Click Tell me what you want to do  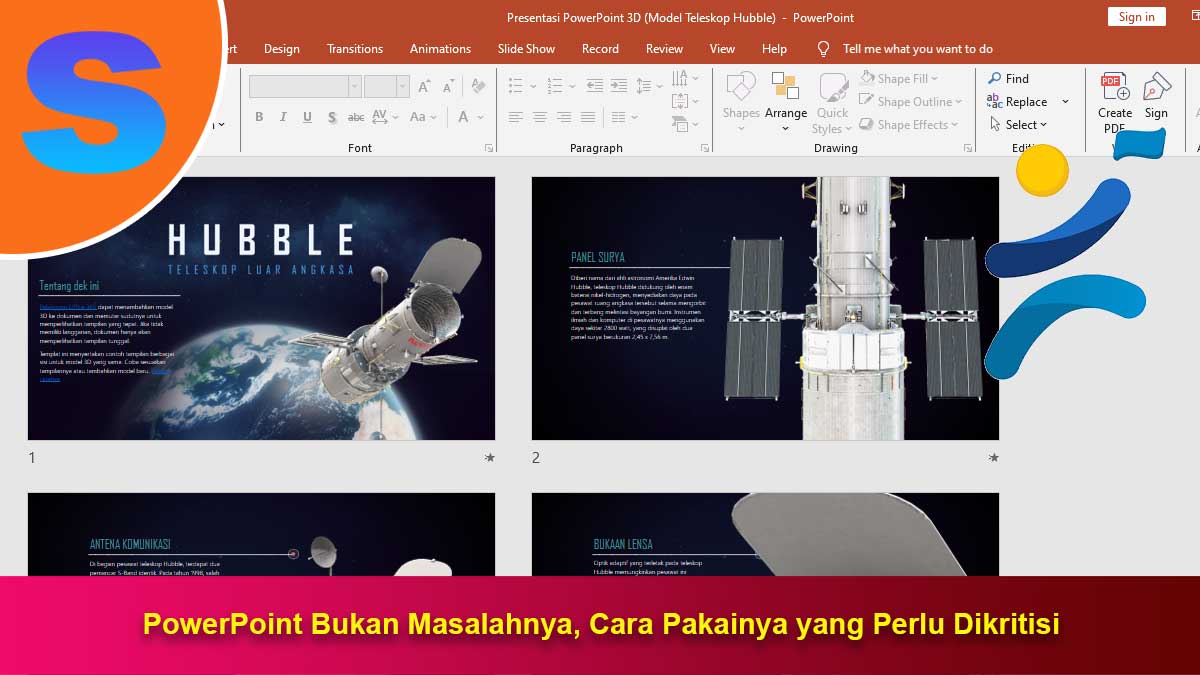coord(918,48)
